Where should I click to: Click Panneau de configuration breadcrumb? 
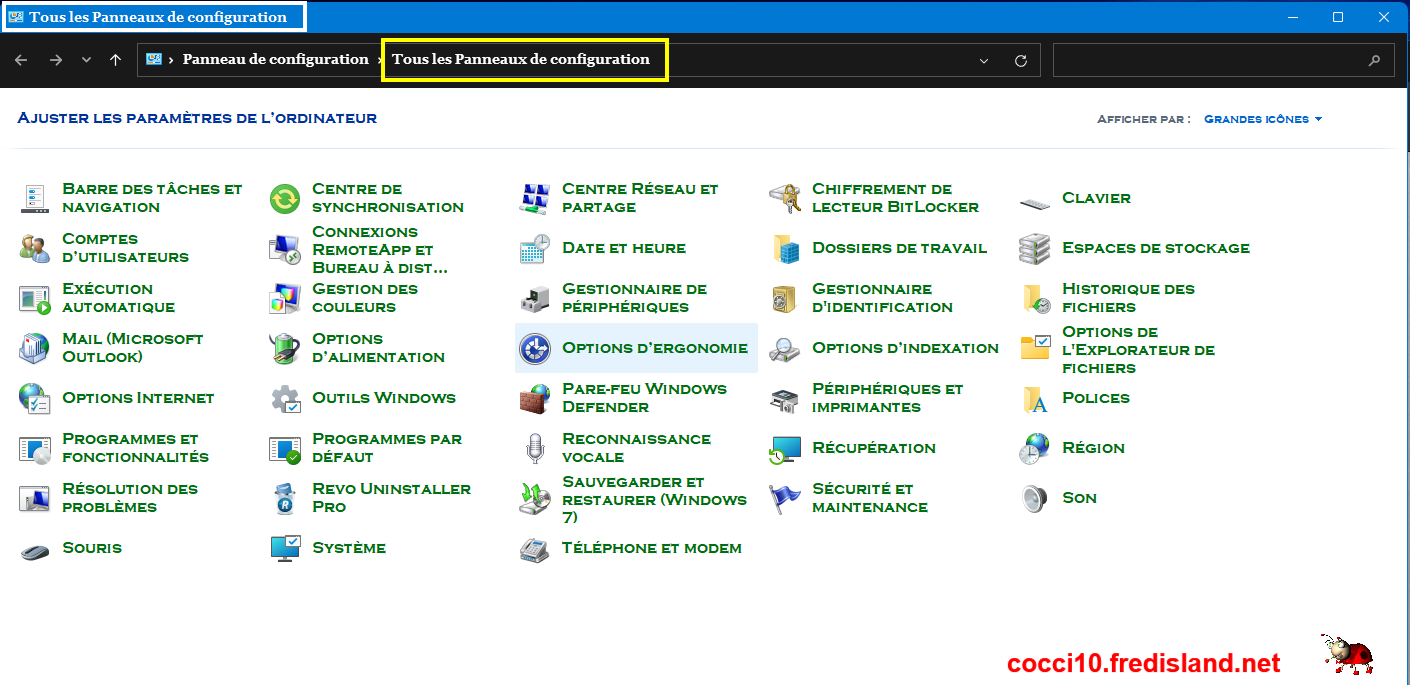pos(275,59)
